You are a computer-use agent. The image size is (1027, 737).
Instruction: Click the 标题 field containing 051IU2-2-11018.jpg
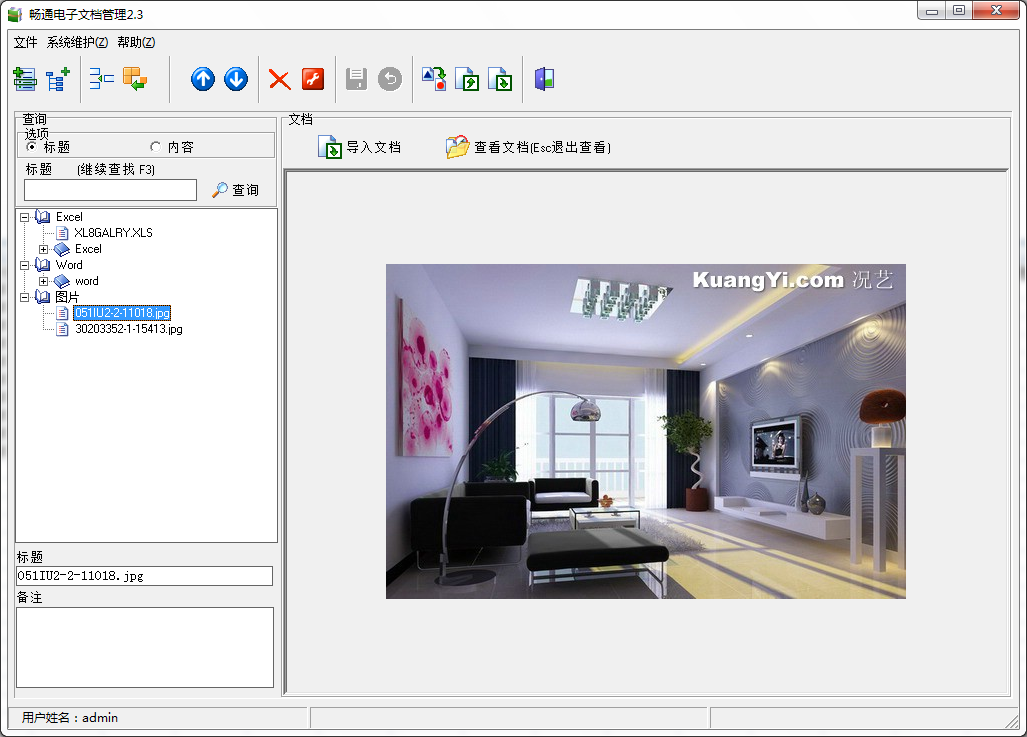[x=144, y=576]
